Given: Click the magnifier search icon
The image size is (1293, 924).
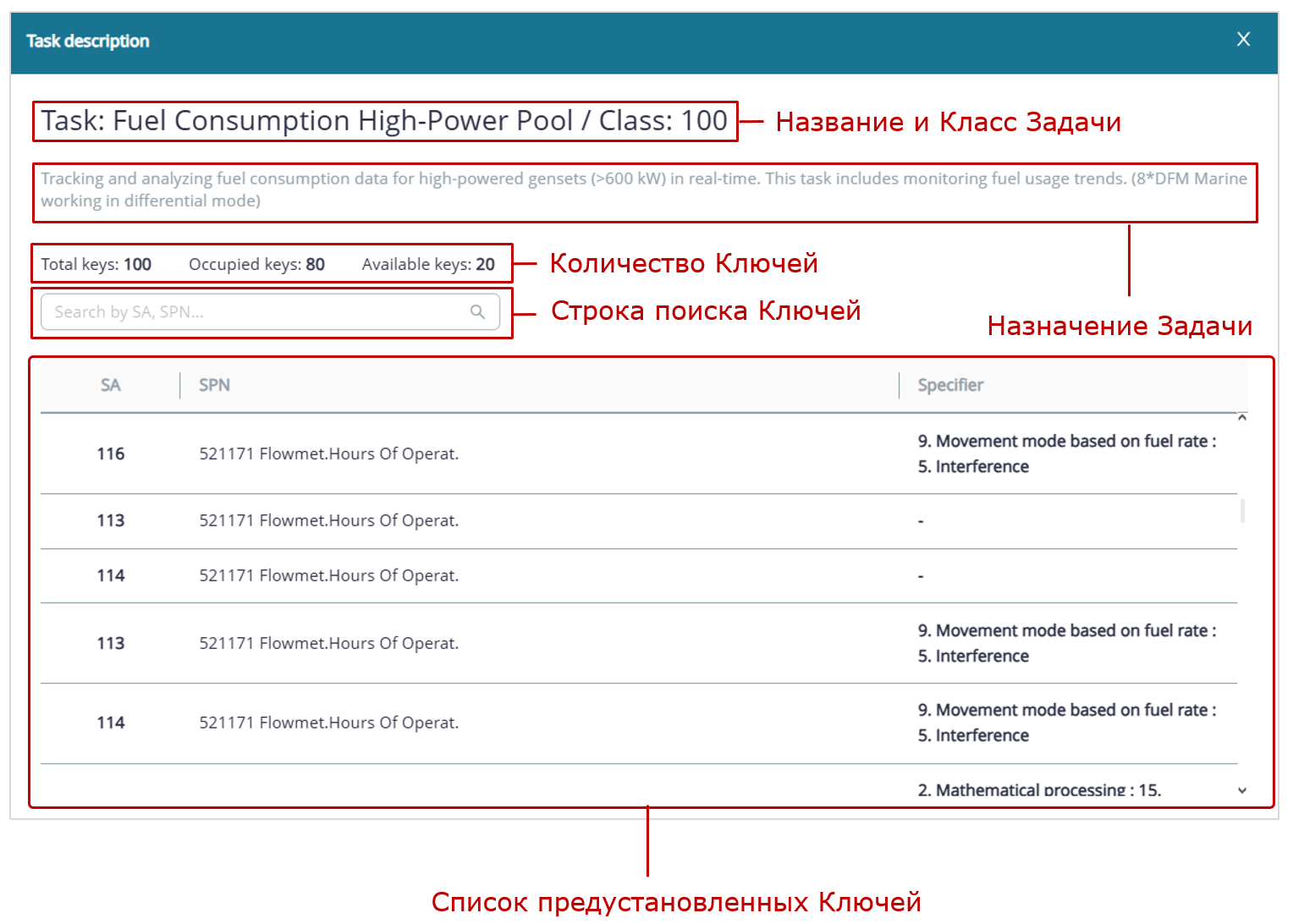Looking at the screenshot, I should pos(477,311).
